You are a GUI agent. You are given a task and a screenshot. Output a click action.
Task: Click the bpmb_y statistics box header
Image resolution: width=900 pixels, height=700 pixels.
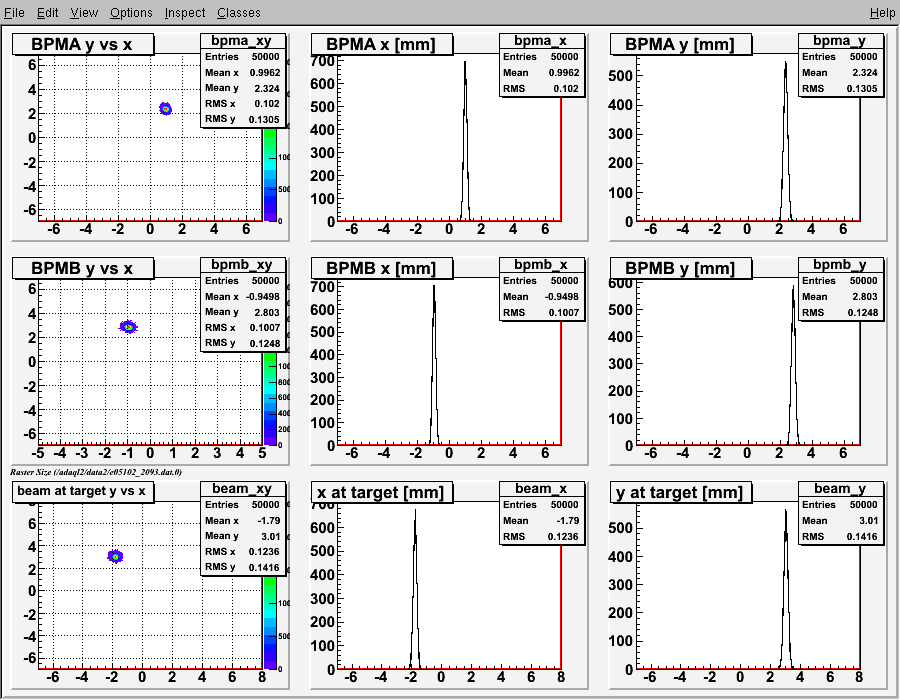tap(841, 265)
